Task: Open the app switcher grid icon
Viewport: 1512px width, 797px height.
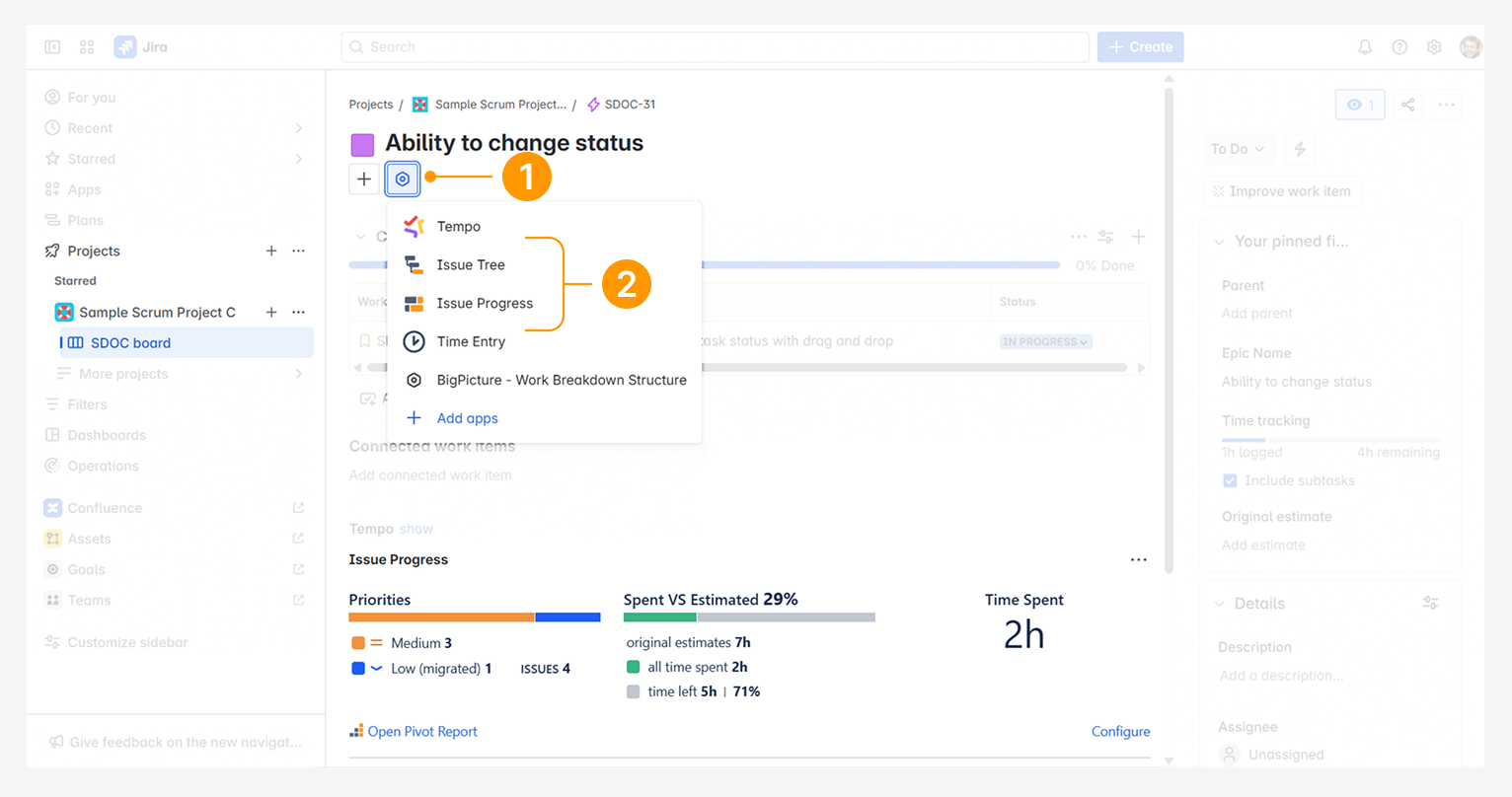Action: pos(87,47)
